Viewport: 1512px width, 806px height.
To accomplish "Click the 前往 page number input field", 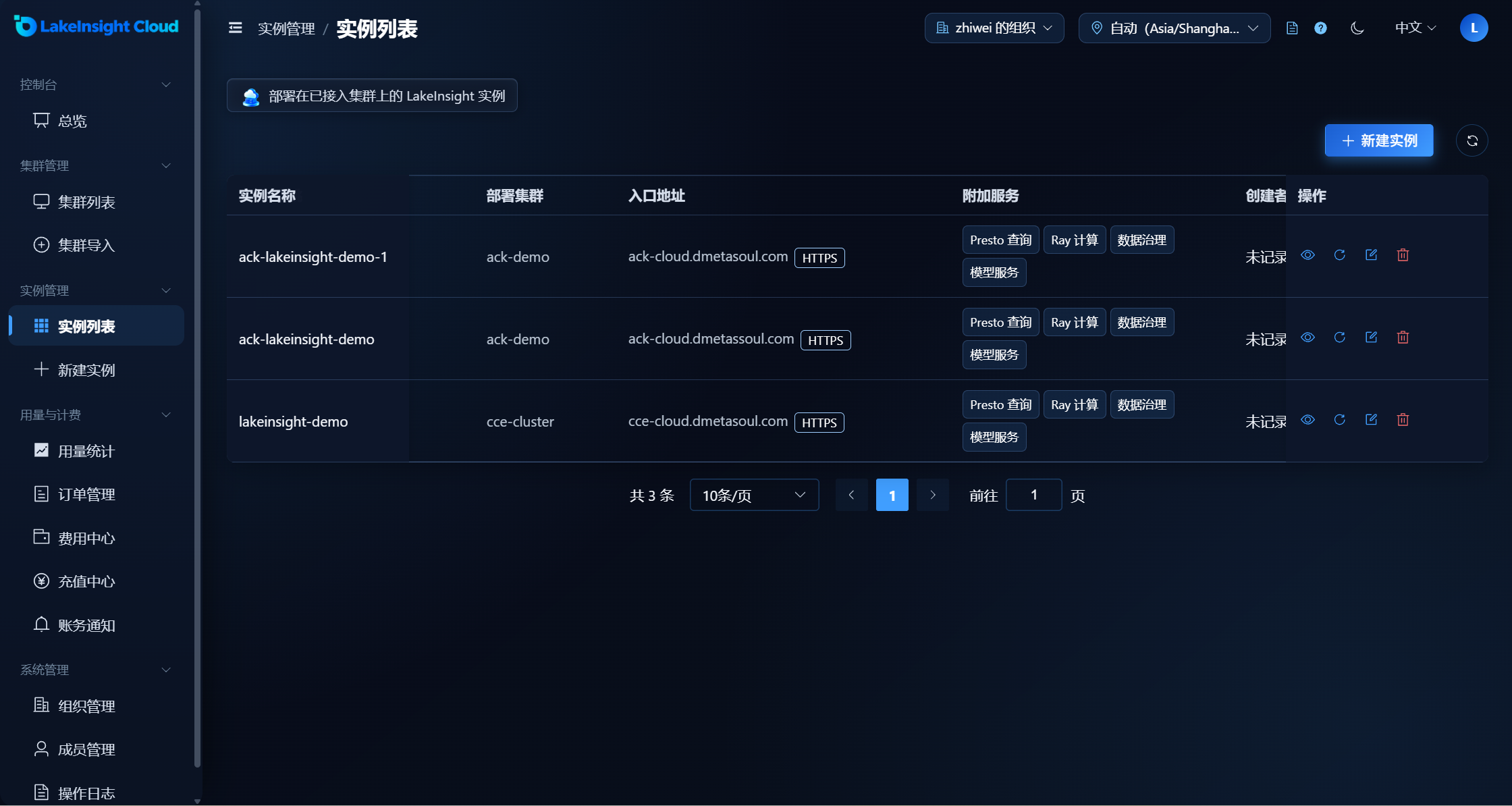I will tap(1034, 495).
